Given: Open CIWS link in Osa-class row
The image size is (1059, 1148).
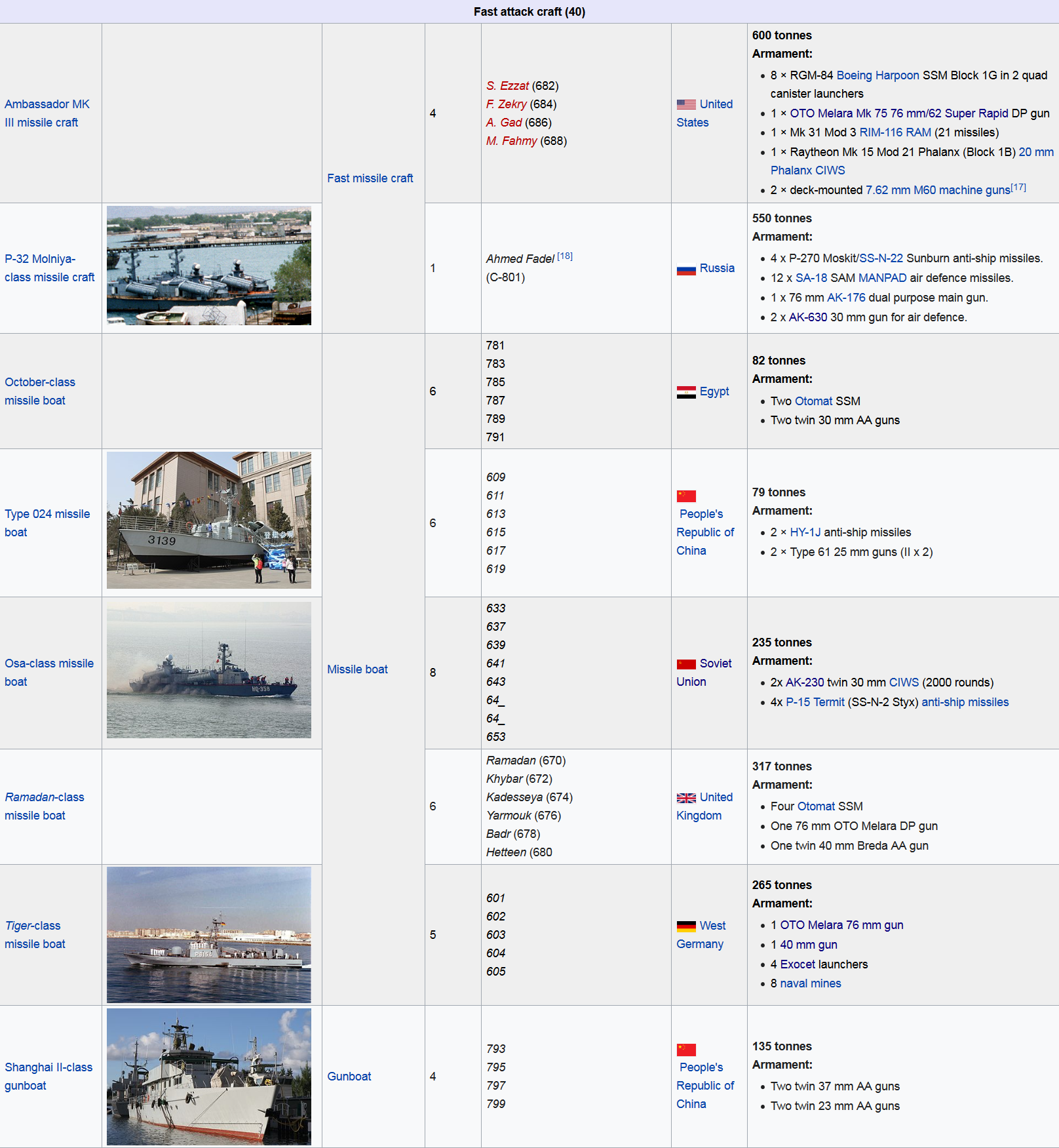Looking at the screenshot, I should (x=904, y=683).
